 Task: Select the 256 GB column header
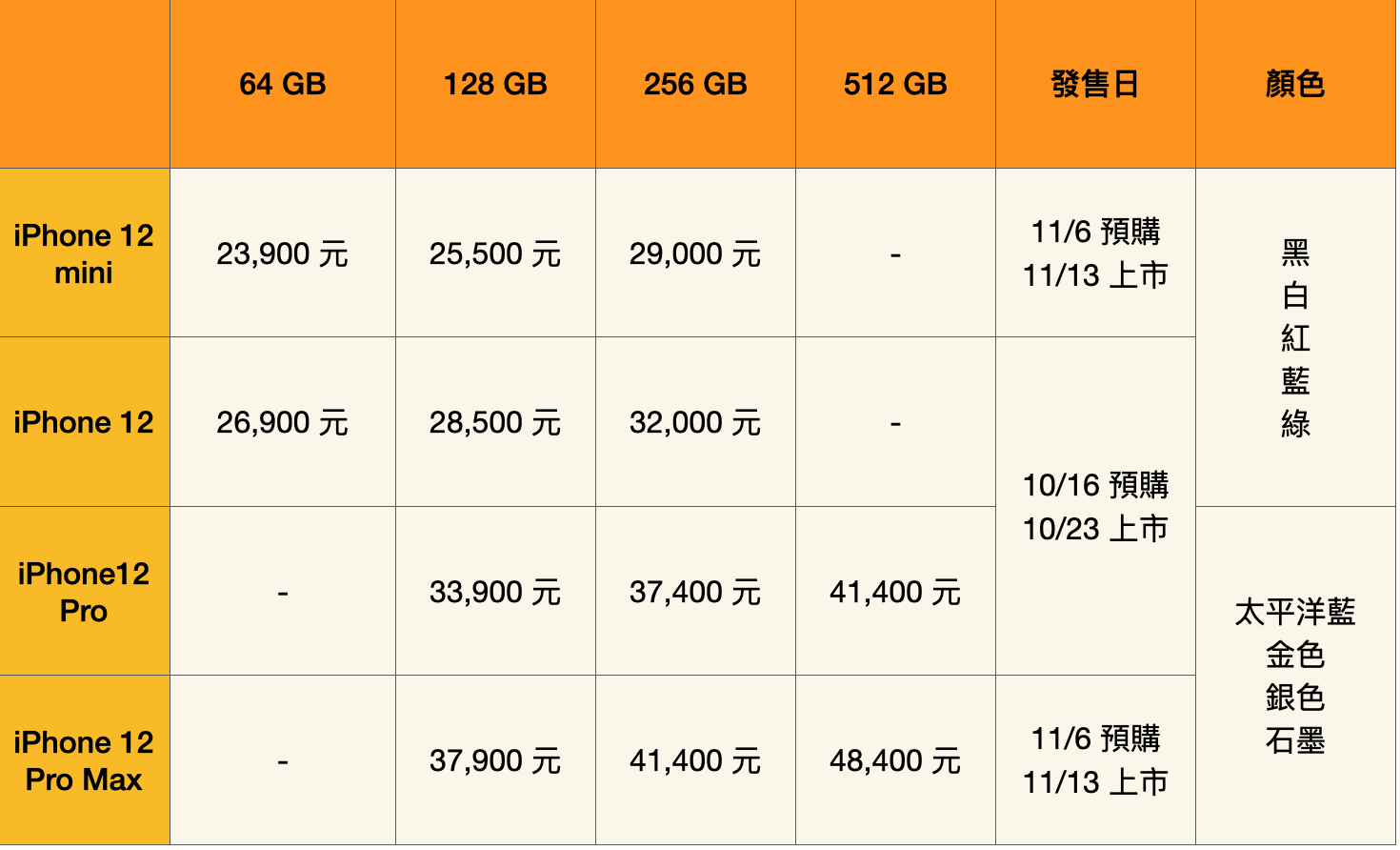click(695, 85)
